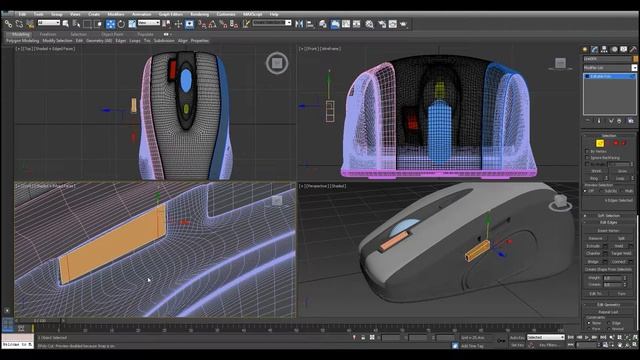Open the Tools menu

(x=39, y=14)
